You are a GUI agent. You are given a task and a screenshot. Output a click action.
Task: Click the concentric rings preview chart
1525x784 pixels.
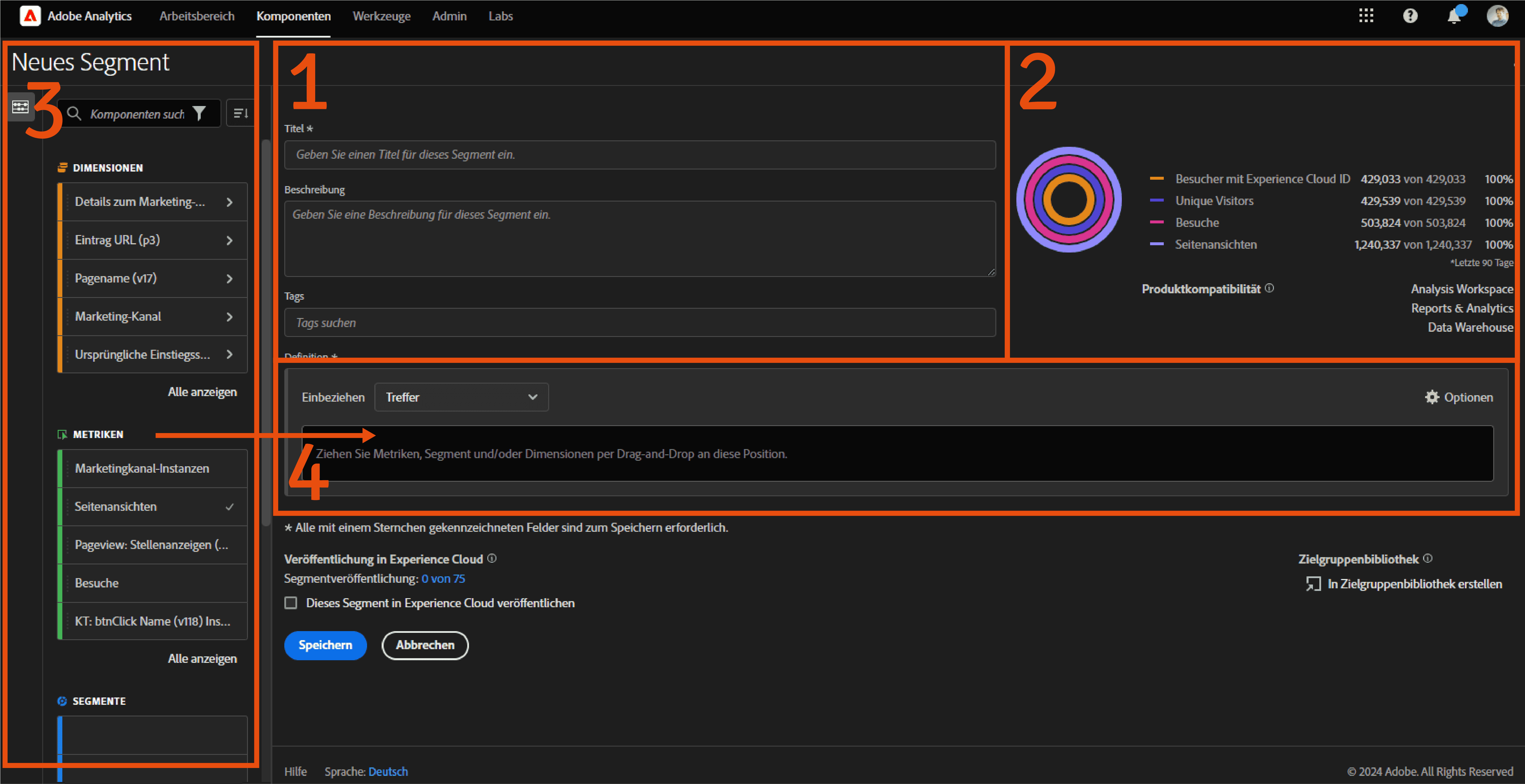point(1069,199)
